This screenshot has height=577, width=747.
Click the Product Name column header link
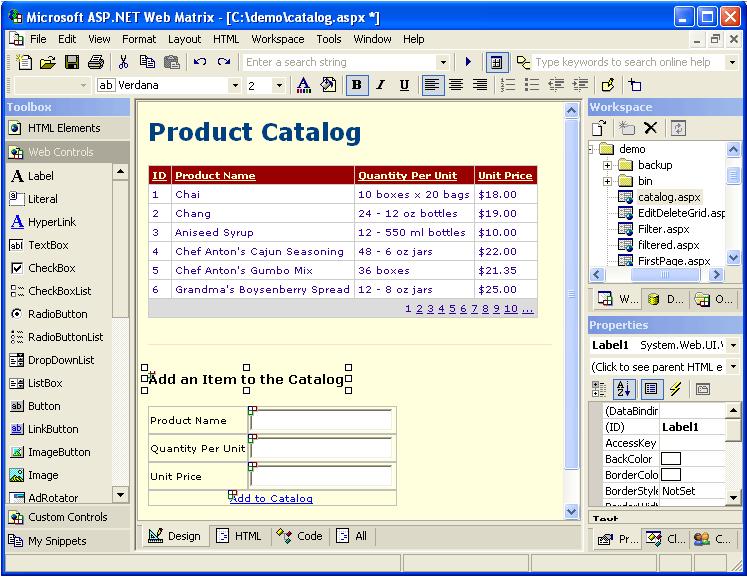[215, 175]
